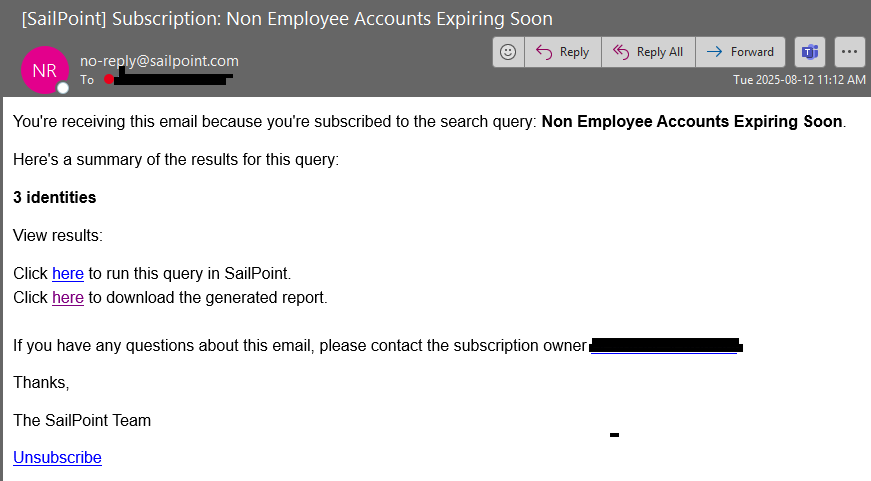Follow 'here' link to download generated report
The image size is (871, 481).
(68, 297)
